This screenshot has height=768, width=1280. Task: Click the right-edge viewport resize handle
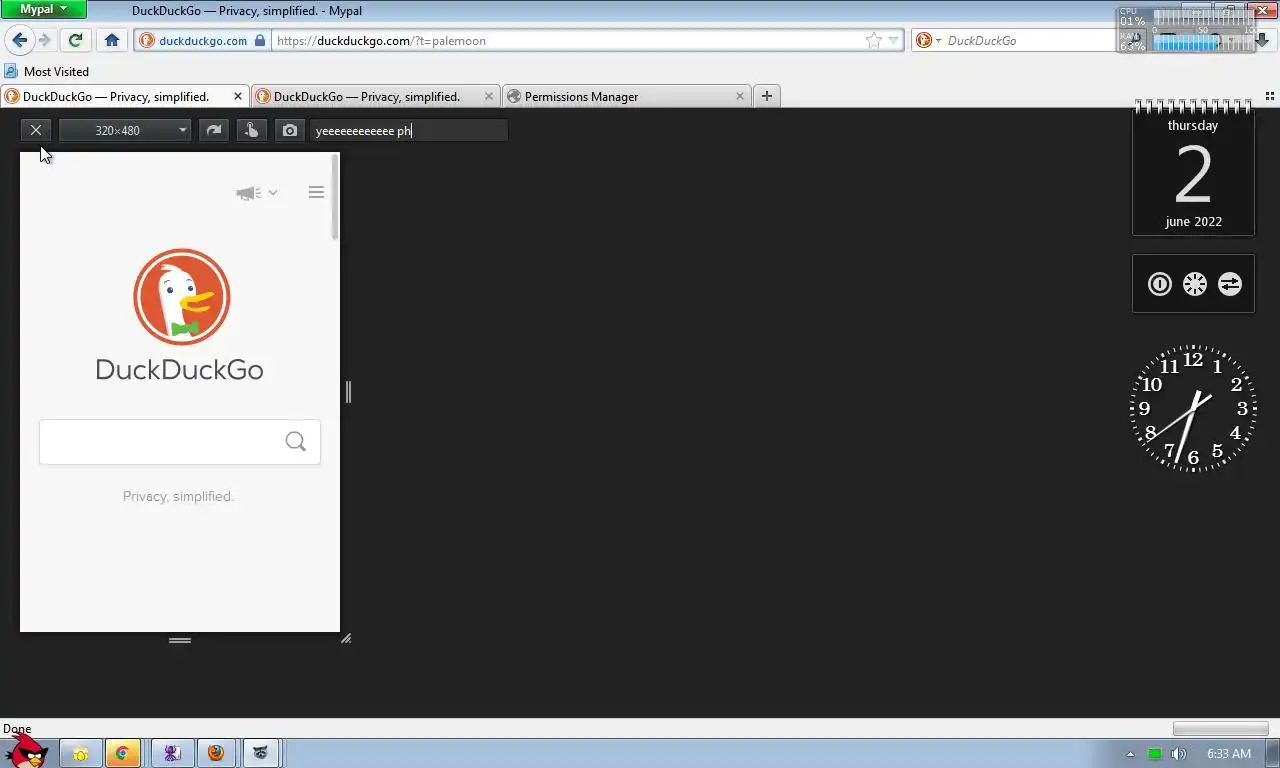[x=348, y=392]
